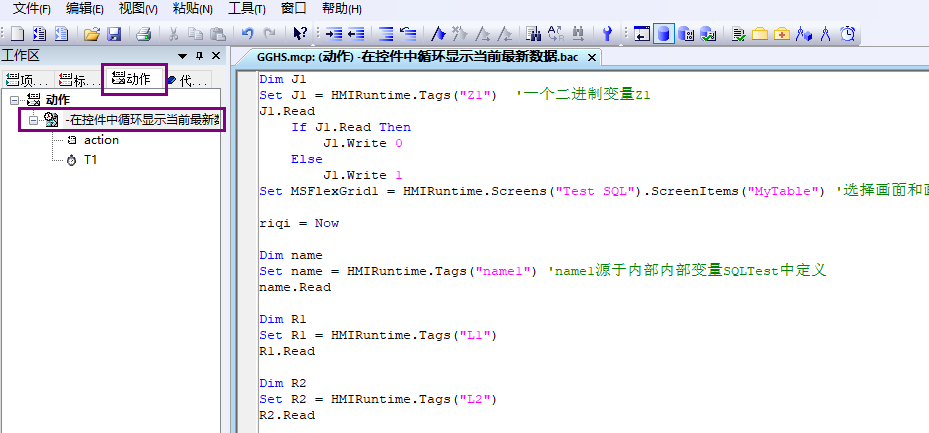This screenshot has width=929, height=433.
Task: Switch to the 项... workspace tab
Action: pos(27,81)
